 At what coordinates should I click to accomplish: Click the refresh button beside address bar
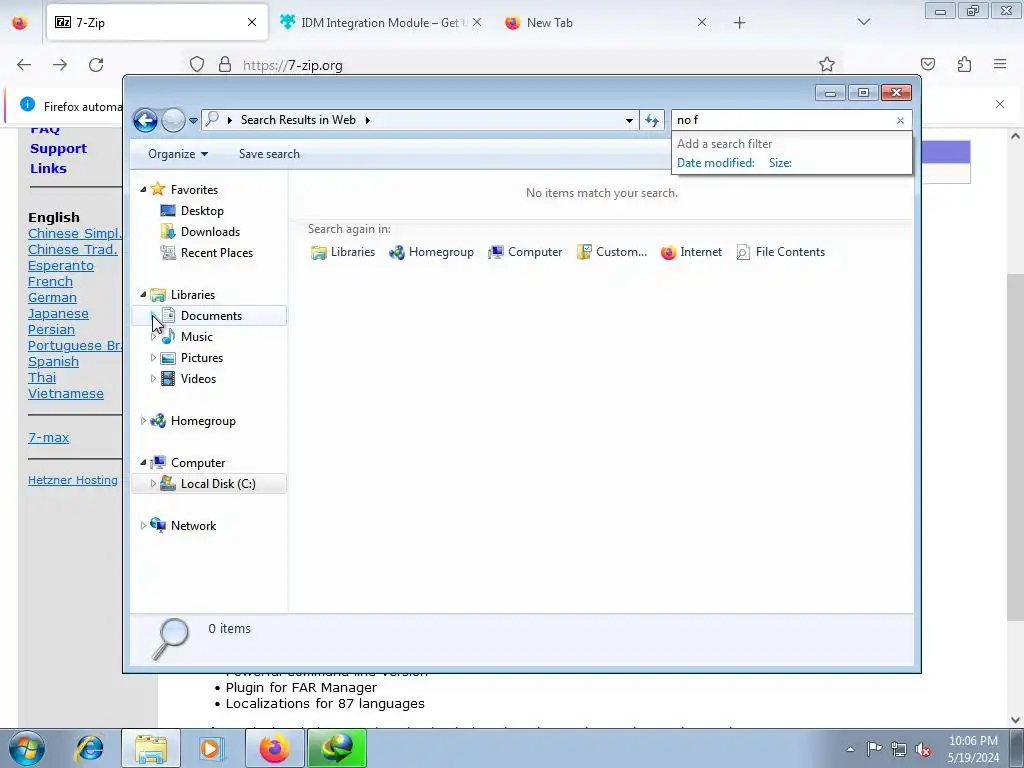point(652,120)
